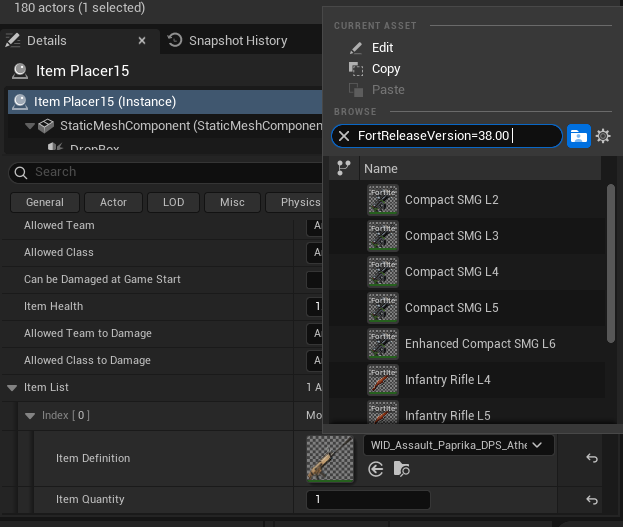Select Compact SMG L4 asset
Viewport: 623px width, 527px height.
[x=467, y=272]
